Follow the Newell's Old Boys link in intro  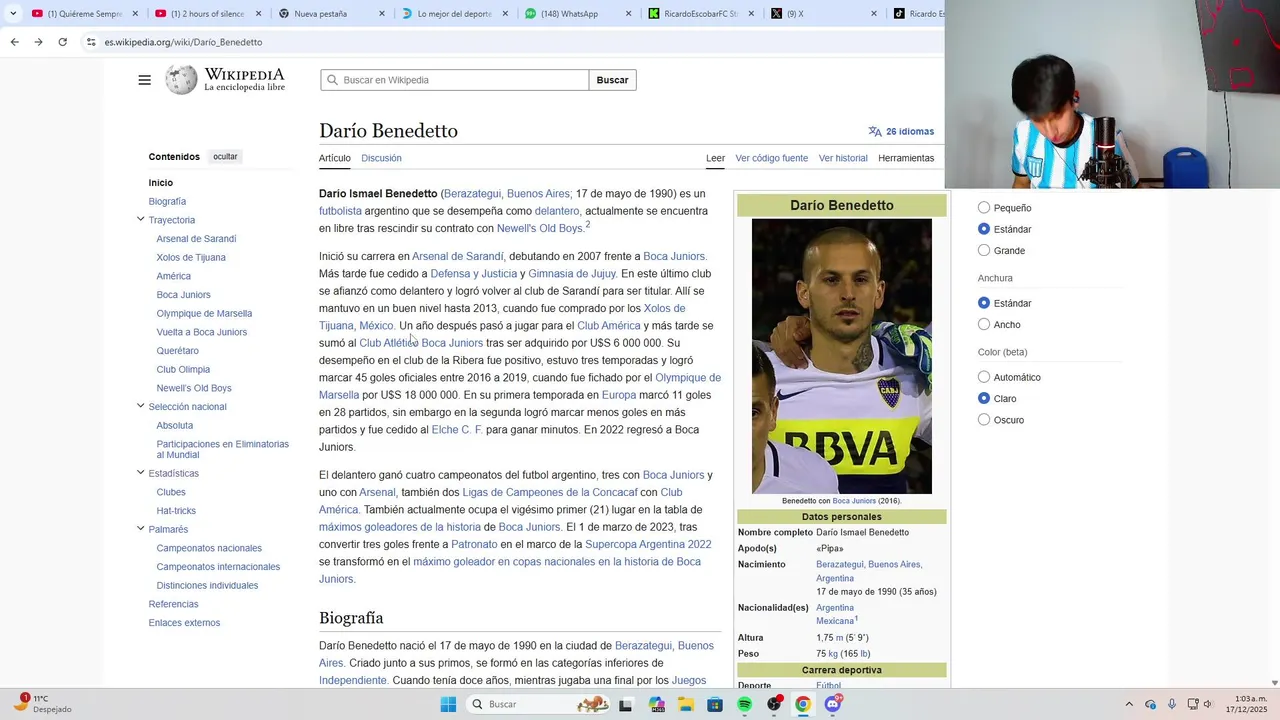[x=540, y=228]
